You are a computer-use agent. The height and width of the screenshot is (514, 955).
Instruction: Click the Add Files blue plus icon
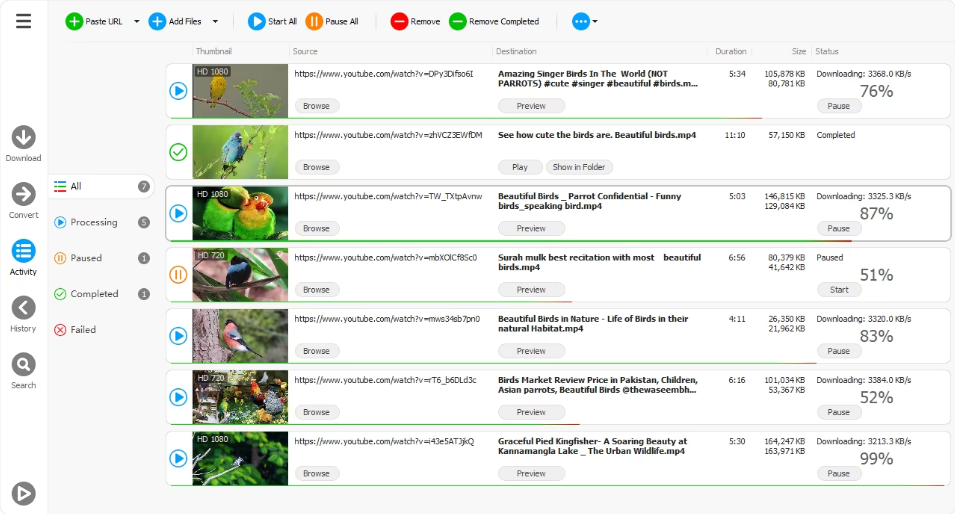157,22
